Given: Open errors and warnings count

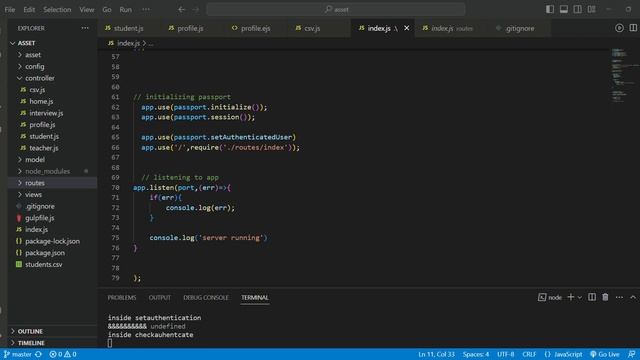Looking at the screenshot, I should [63, 354].
